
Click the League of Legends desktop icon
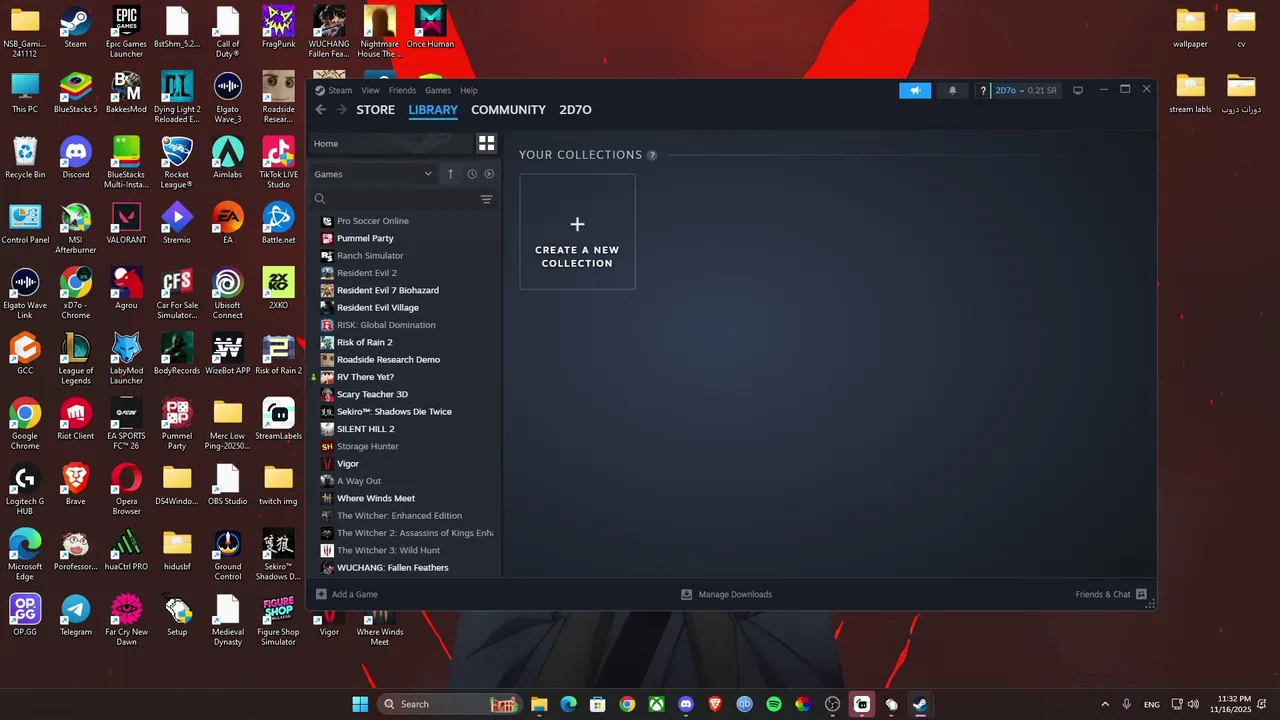75,358
